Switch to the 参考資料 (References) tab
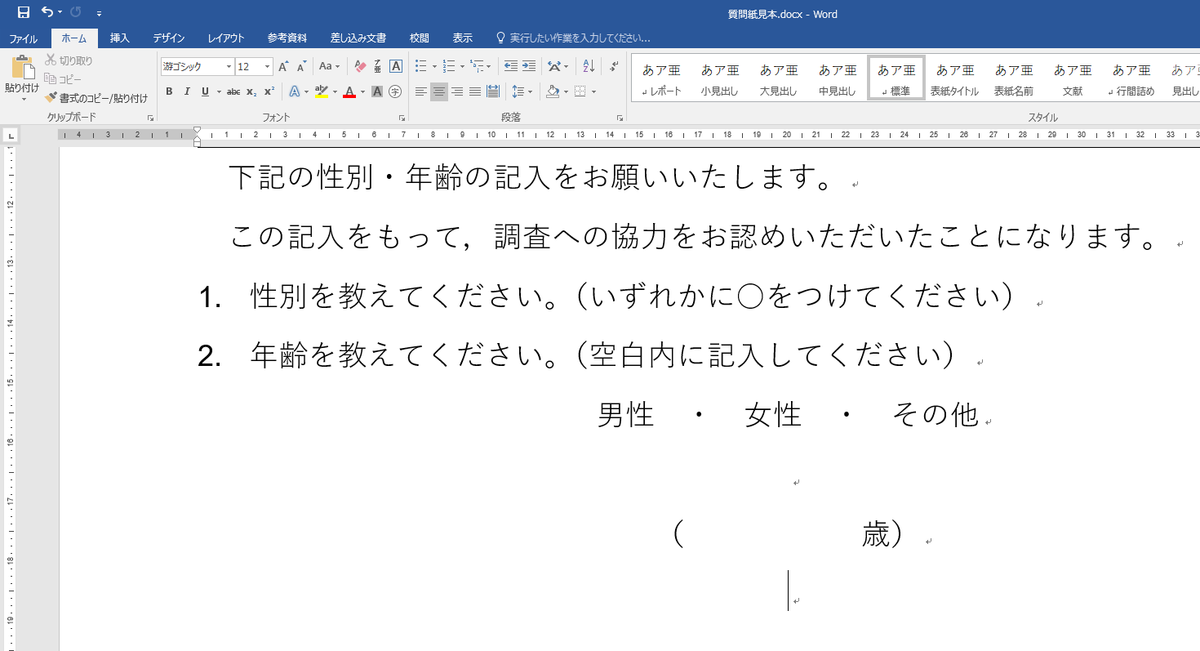 coord(287,37)
